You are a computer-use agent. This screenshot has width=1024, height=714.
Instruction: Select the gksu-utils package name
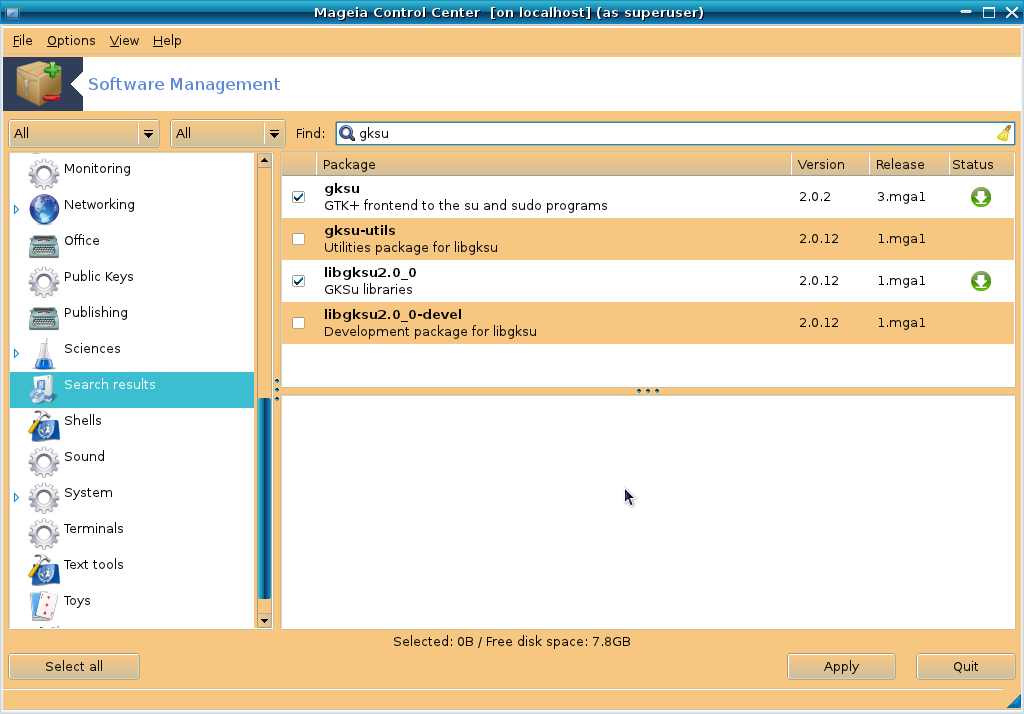[x=360, y=231]
